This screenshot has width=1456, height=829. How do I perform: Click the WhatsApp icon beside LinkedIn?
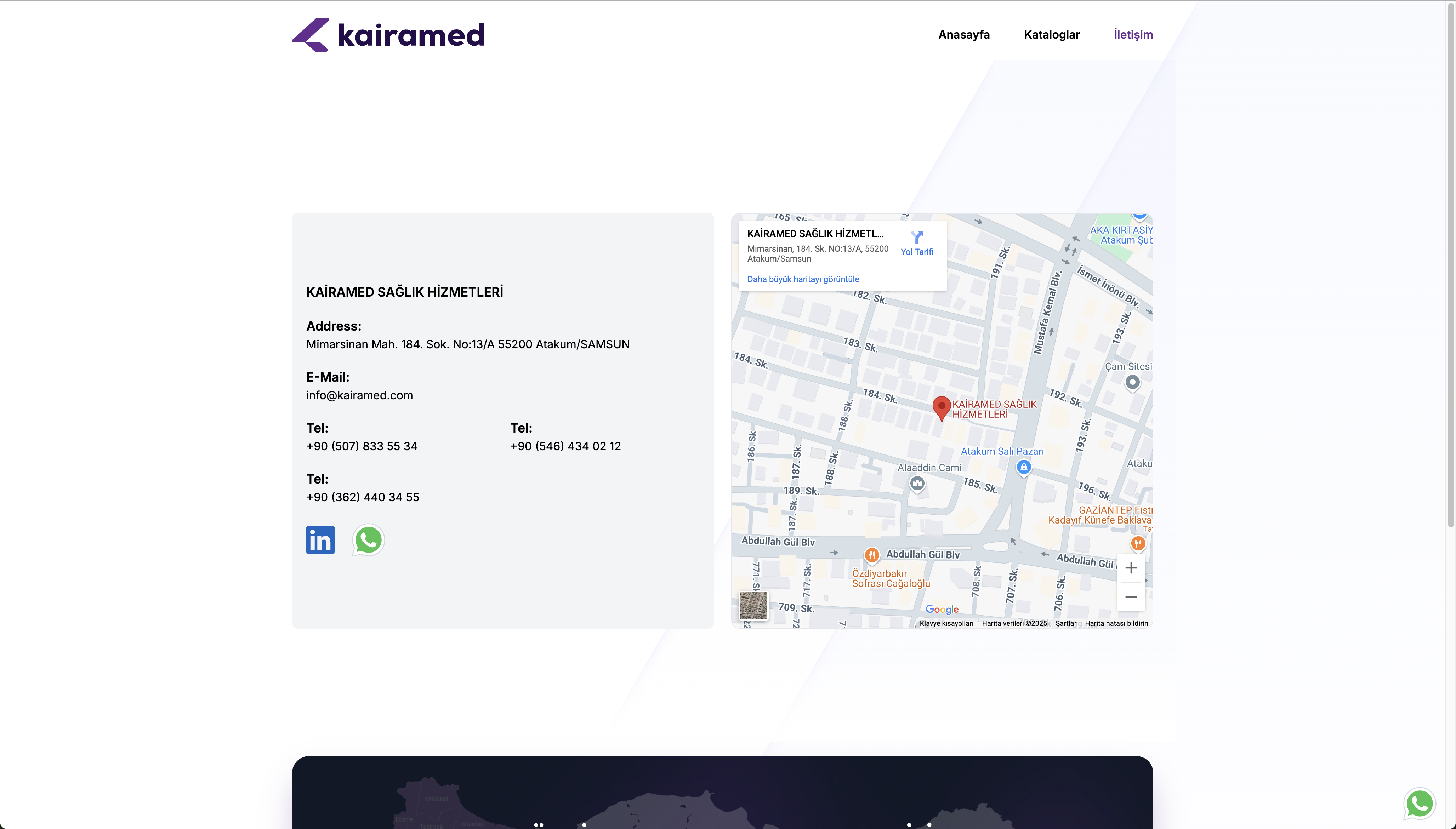pos(368,540)
